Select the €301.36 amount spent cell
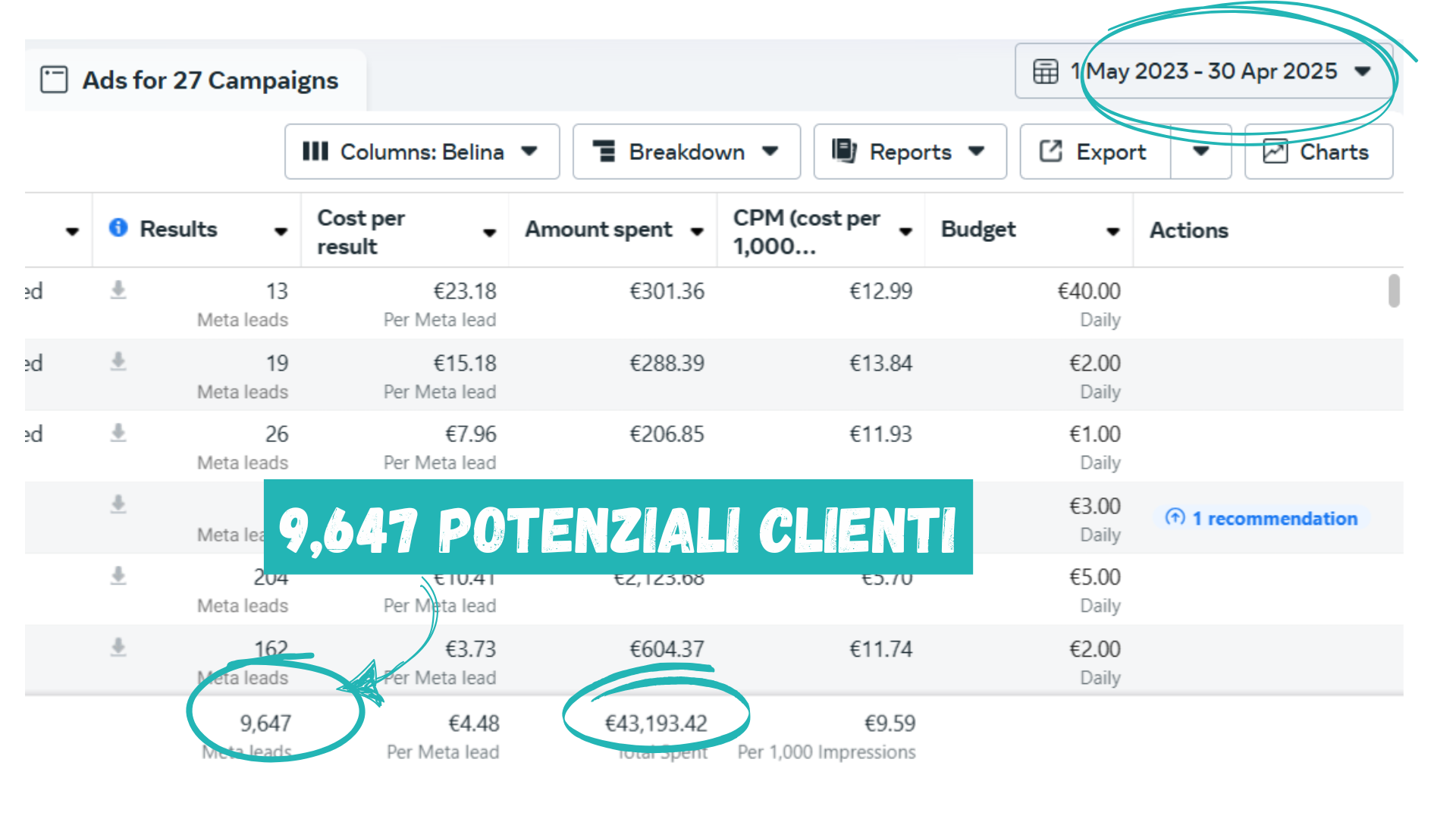The width and height of the screenshot is (1456, 819). [x=667, y=291]
